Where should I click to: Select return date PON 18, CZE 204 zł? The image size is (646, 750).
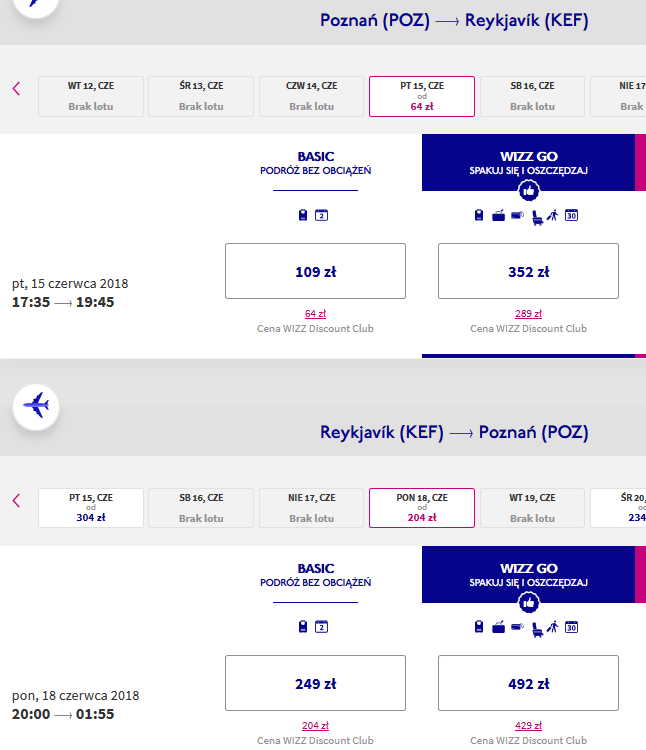422,508
